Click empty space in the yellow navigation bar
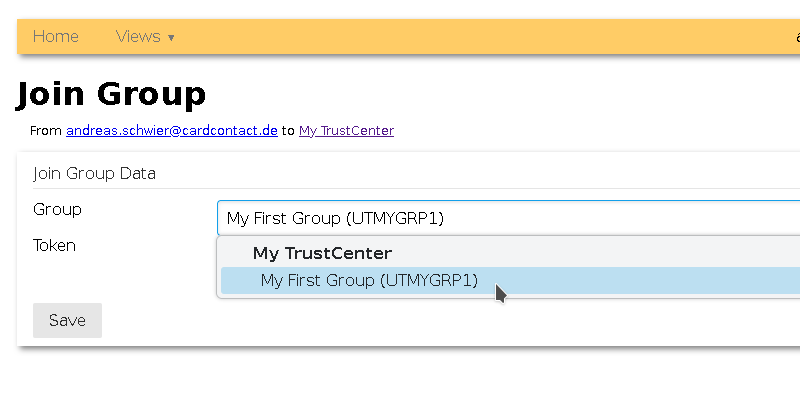Image resolution: width=800 pixels, height=400 pixels. (x=480, y=37)
